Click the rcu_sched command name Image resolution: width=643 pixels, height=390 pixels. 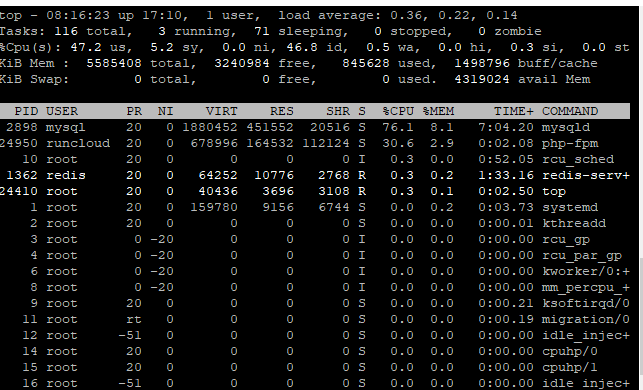(578, 160)
